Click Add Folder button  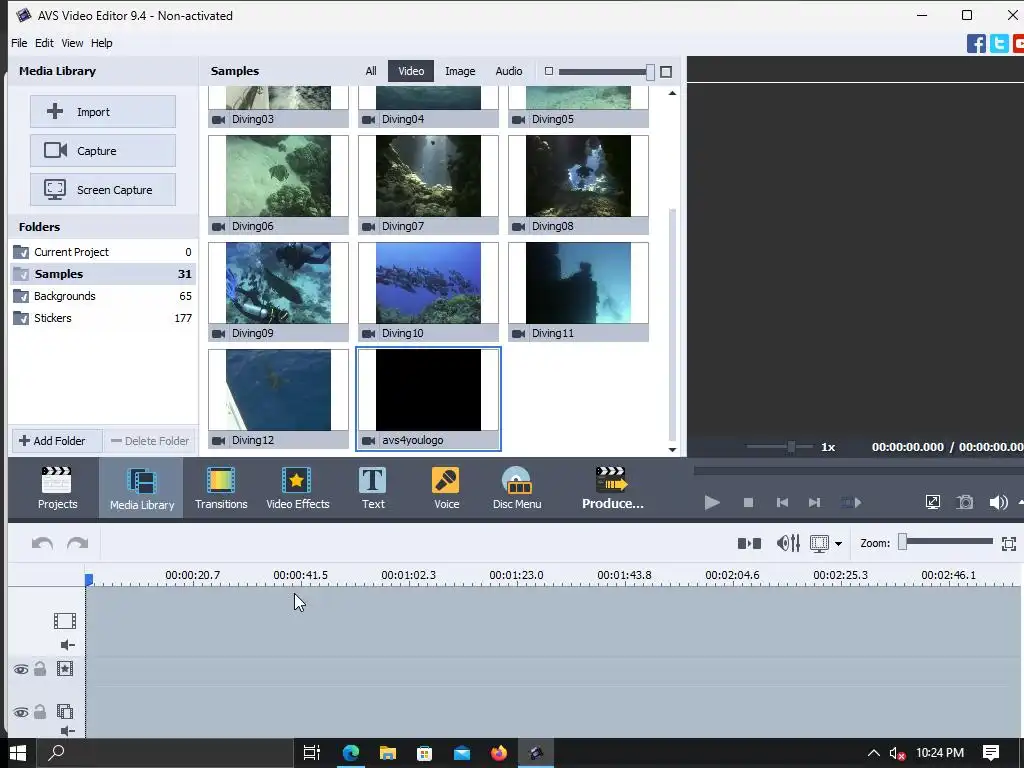(x=57, y=441)
